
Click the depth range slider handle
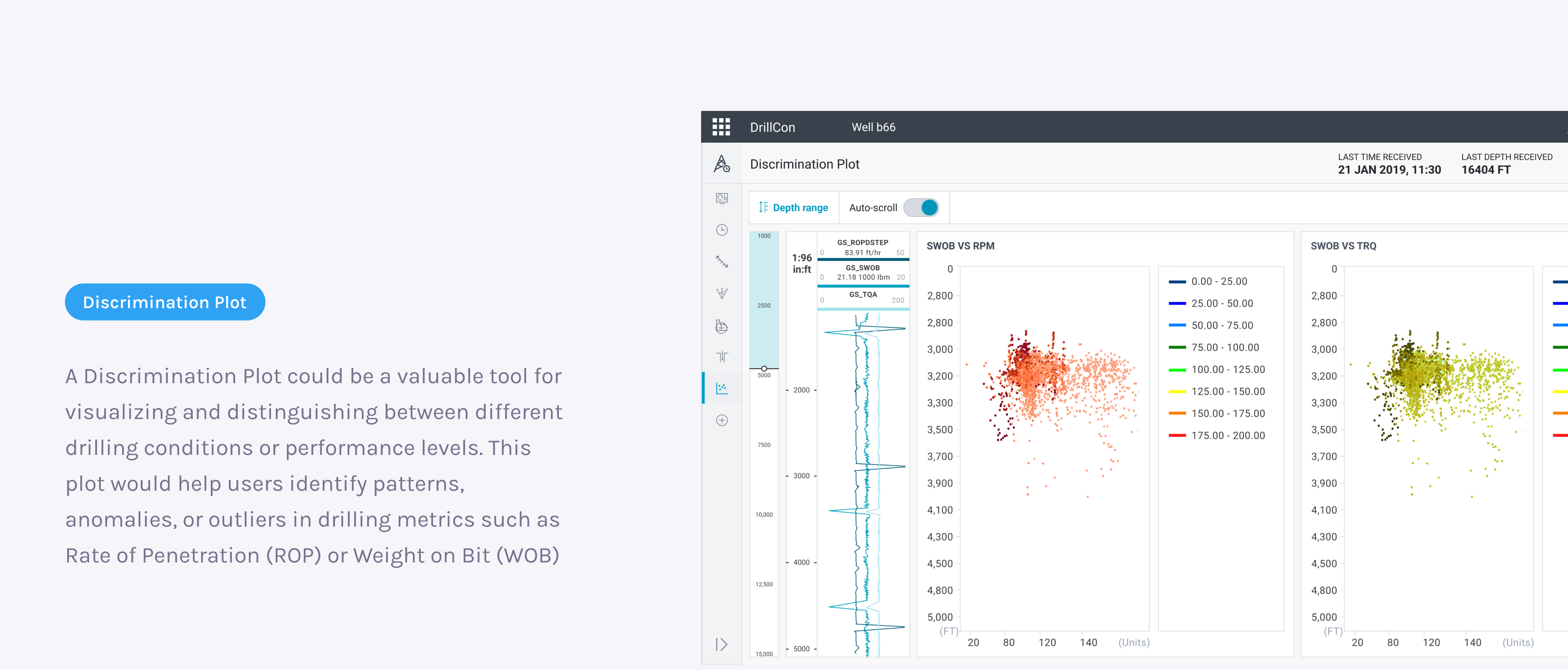tap(764, 369)
